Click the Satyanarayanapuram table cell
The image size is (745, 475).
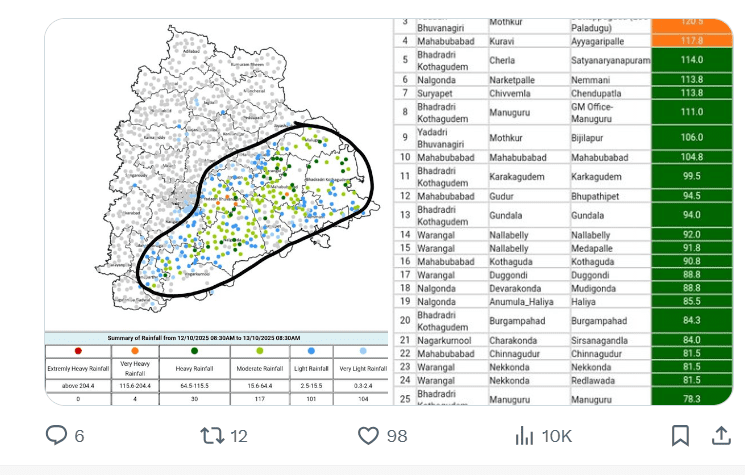click(609, 60)
